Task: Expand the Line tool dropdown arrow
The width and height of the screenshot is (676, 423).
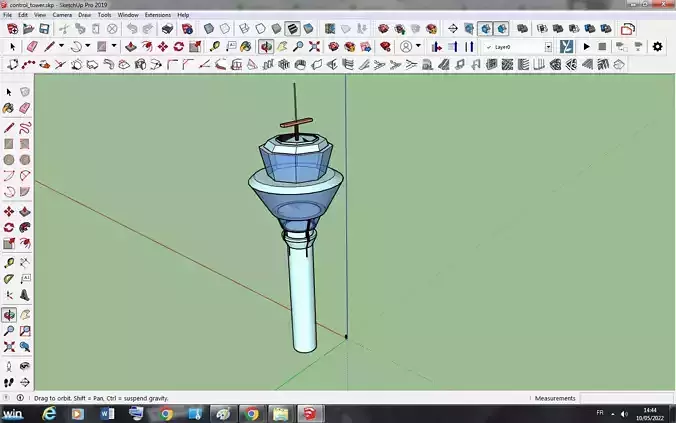Action: [61, 46]
